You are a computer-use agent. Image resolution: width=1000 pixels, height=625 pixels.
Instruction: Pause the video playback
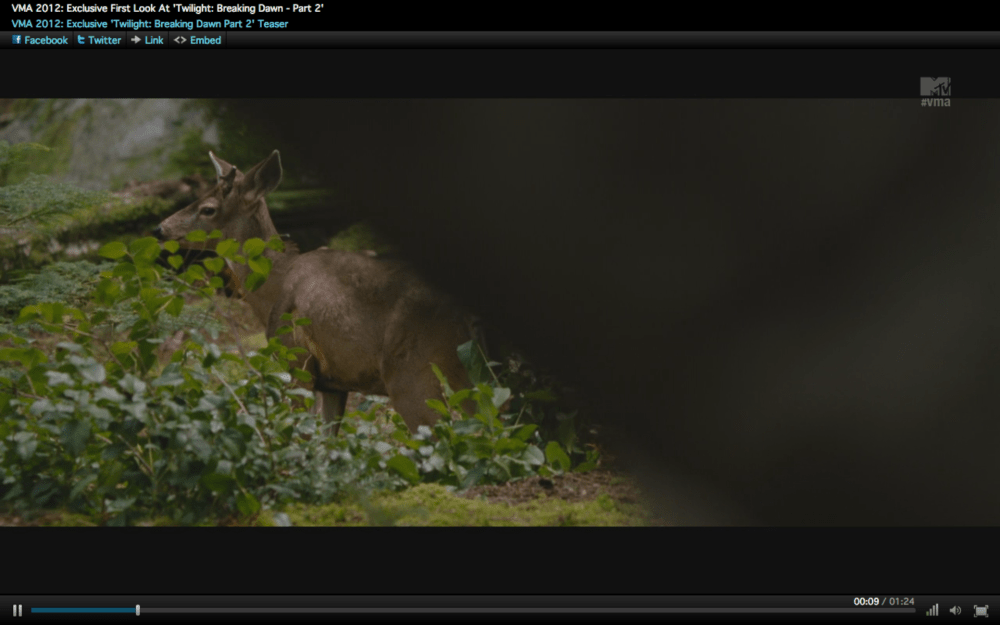click(x=17, y=610)
